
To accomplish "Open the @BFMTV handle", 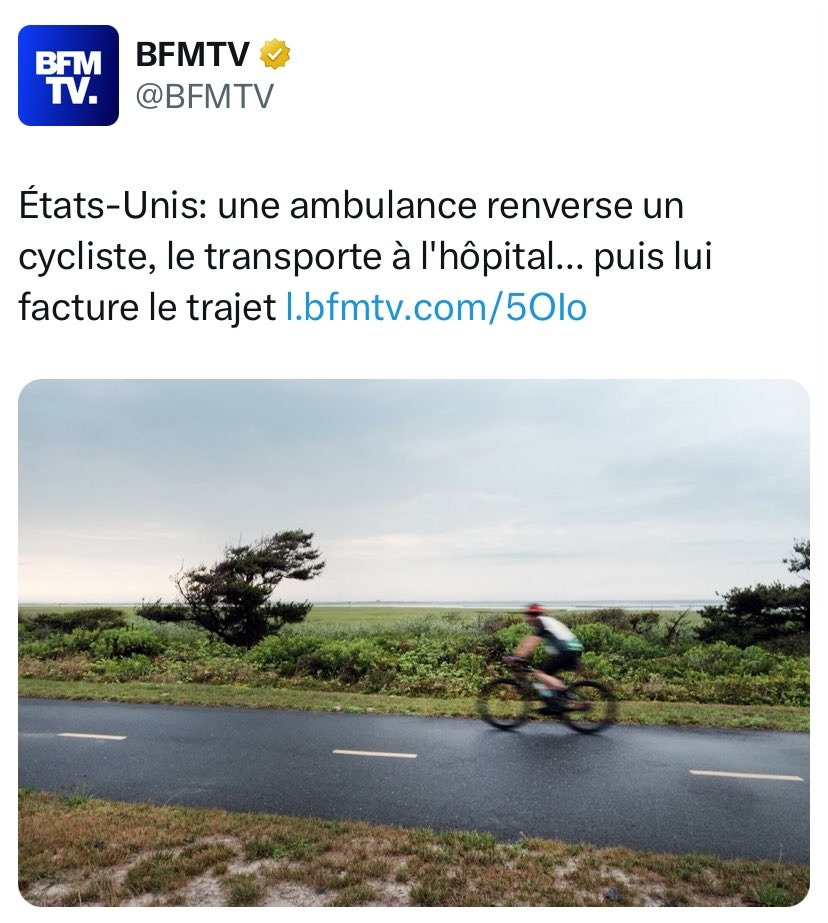I will [204, 95].
